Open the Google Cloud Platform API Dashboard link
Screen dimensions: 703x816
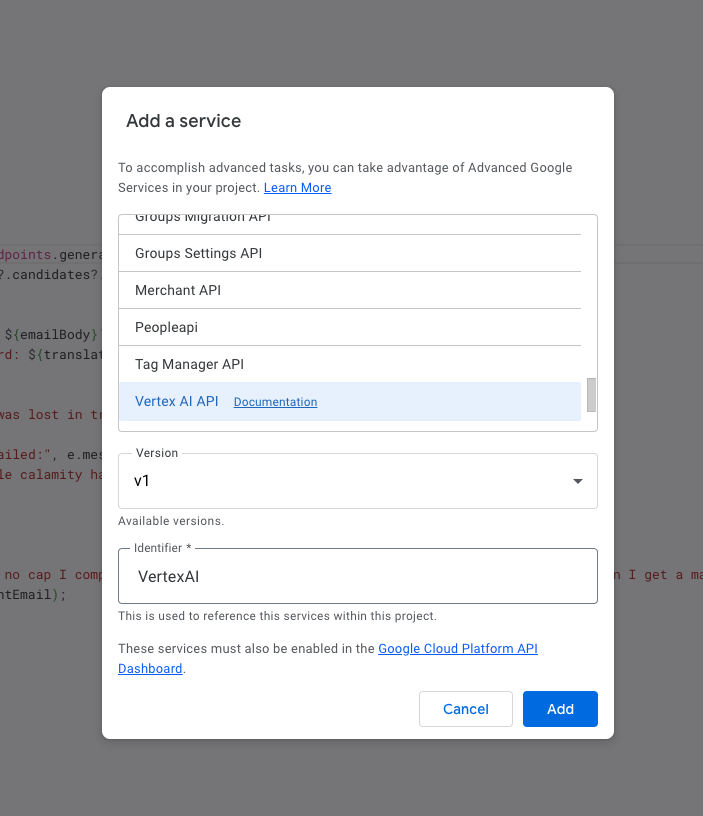(x=458, y=648)
